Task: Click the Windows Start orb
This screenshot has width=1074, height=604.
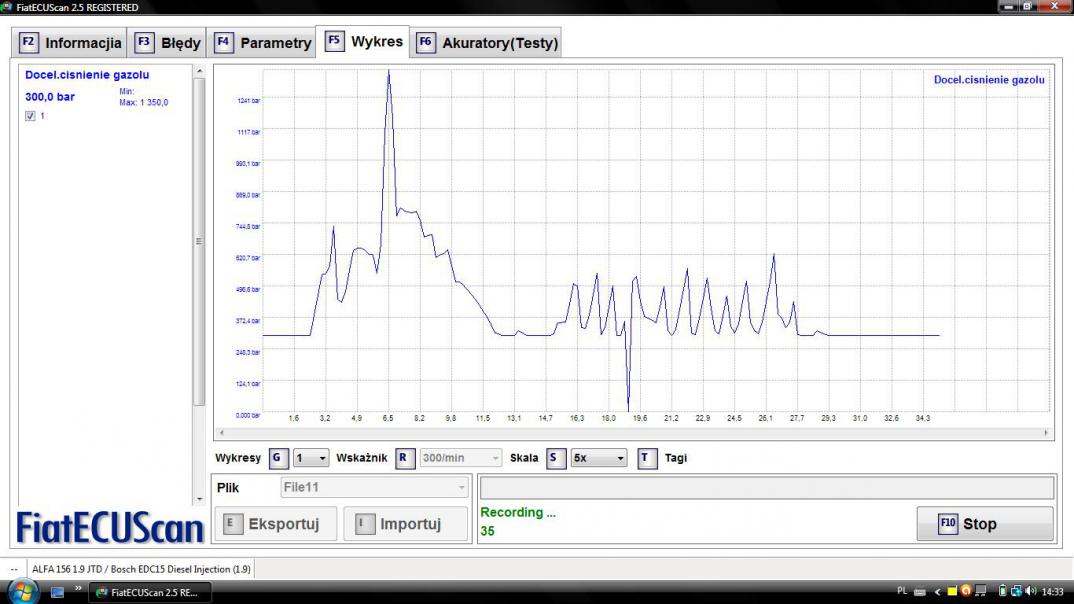Action: pyautogui.click(x=22, y=591)
